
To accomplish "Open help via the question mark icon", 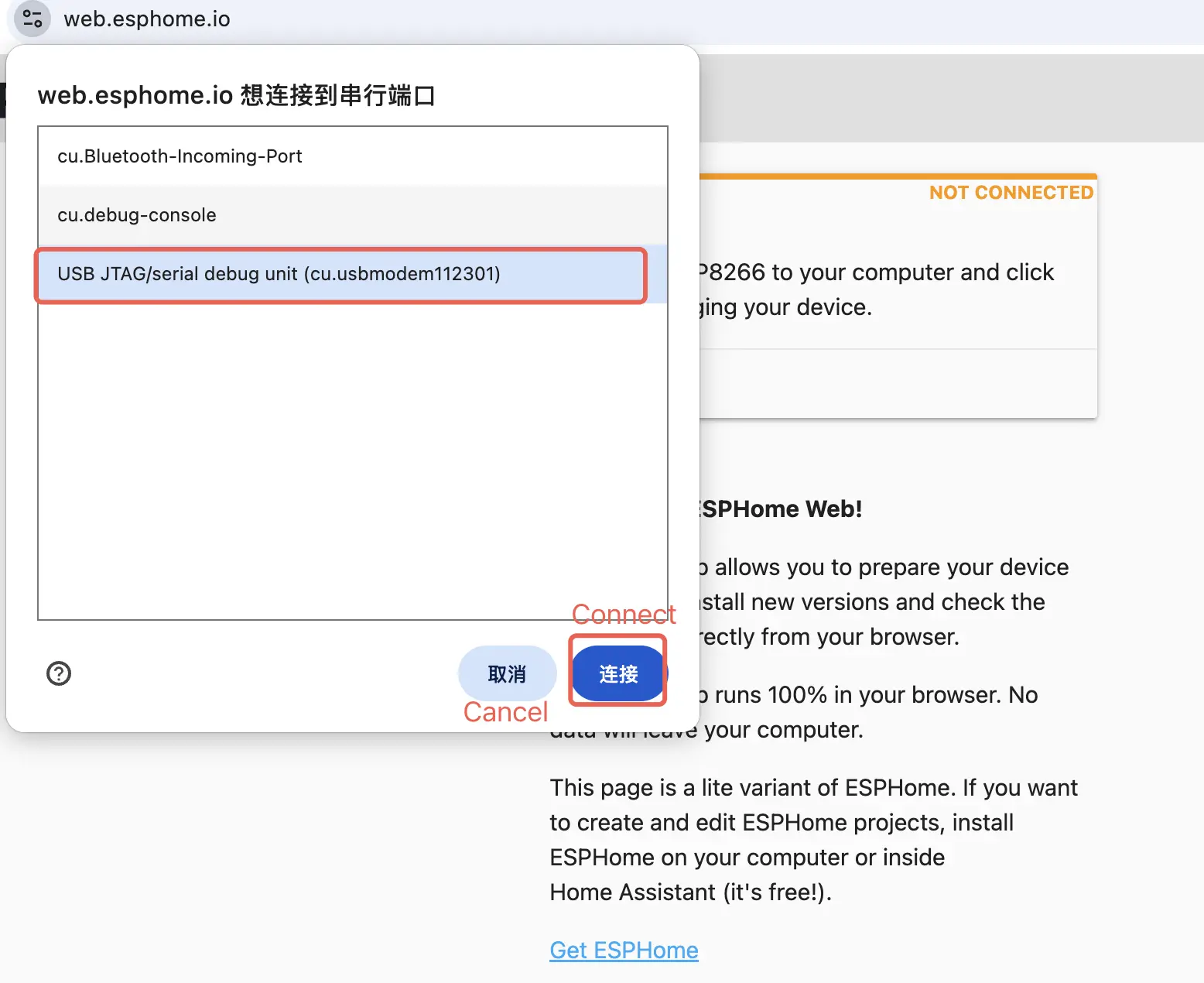I will pyautogui.click(x=59, y=673).
